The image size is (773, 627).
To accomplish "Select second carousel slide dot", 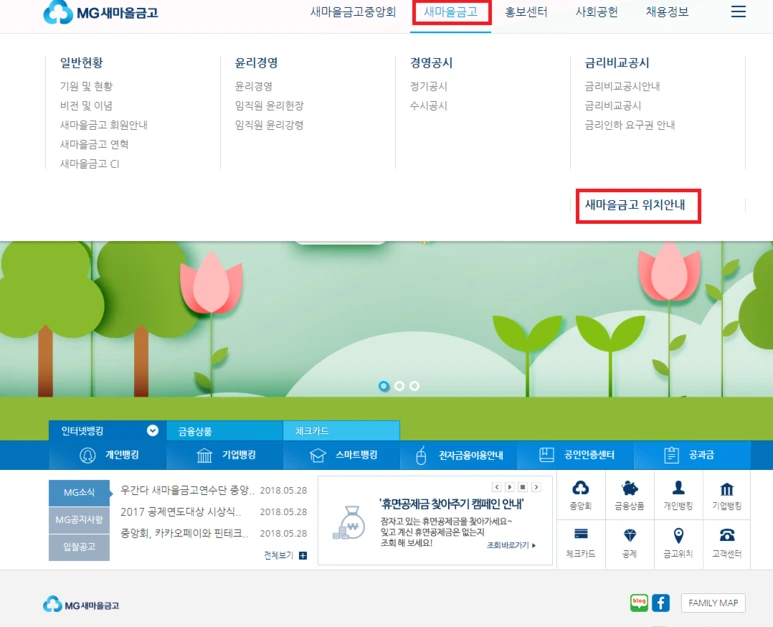I will (399, 386).
